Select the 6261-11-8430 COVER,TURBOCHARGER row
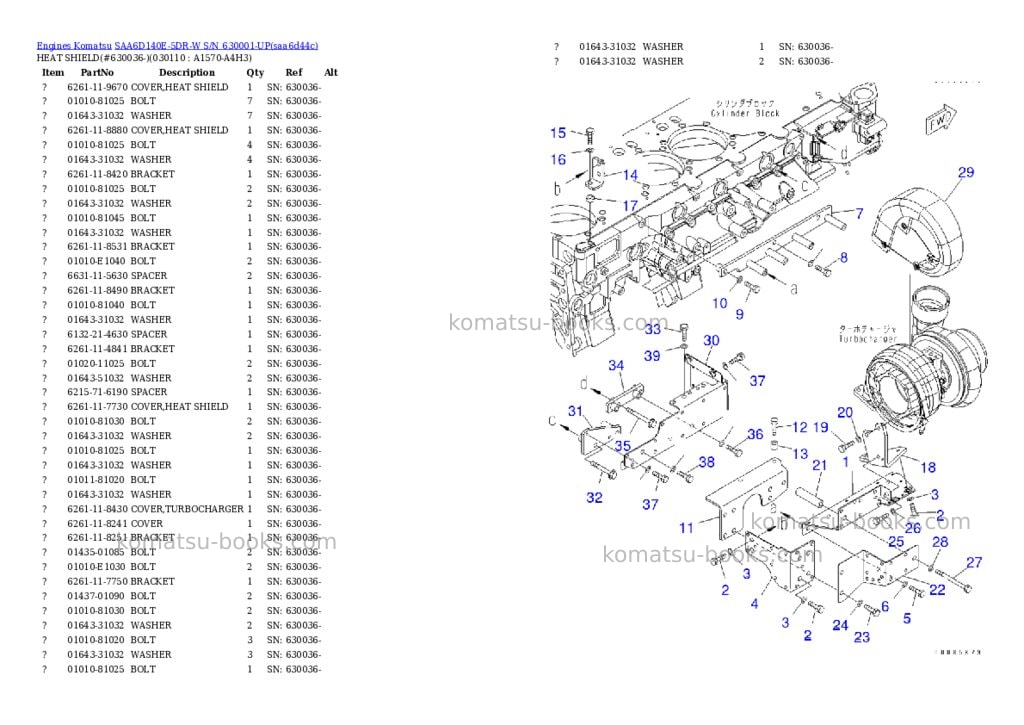 pyautogui.click(x=183, y=509)
